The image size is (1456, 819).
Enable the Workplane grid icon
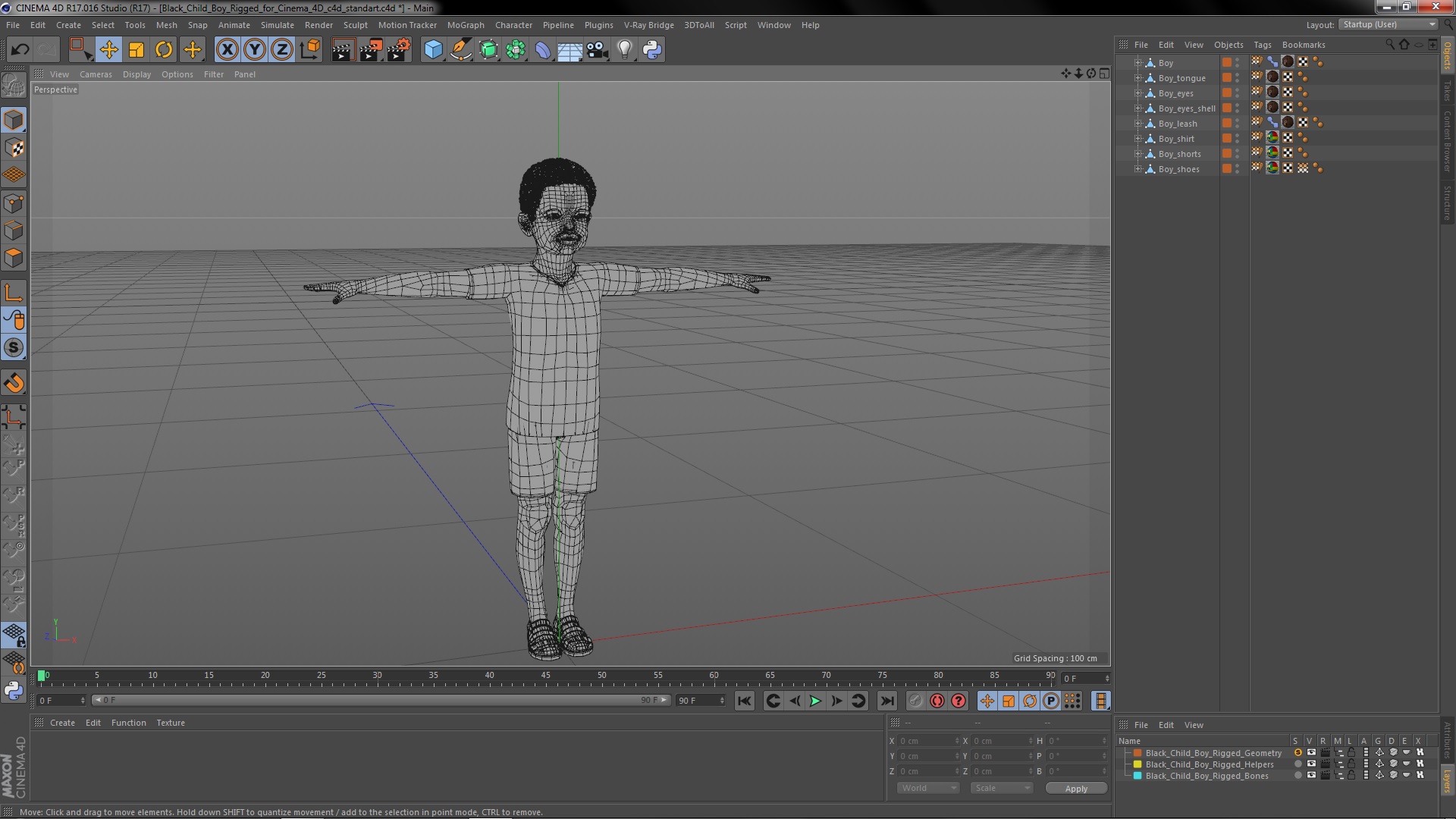coord(14,175)
